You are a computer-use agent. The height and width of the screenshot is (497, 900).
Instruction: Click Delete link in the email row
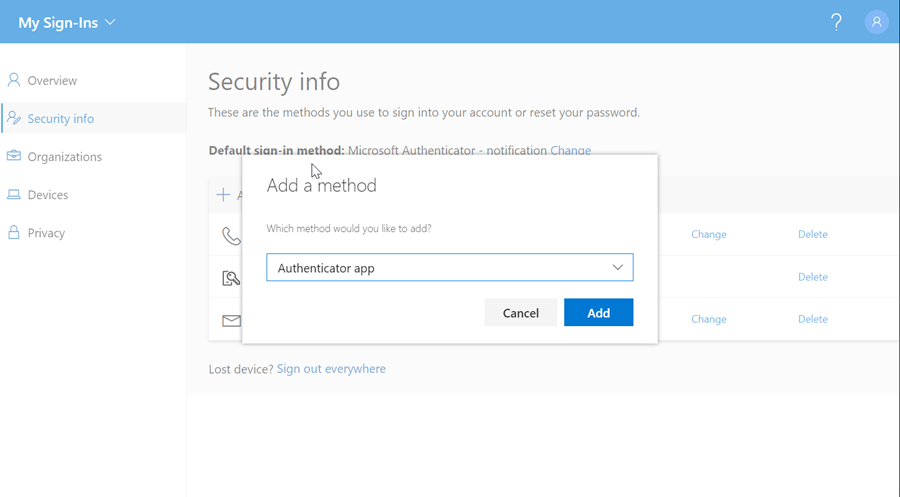tap(812, 319)
